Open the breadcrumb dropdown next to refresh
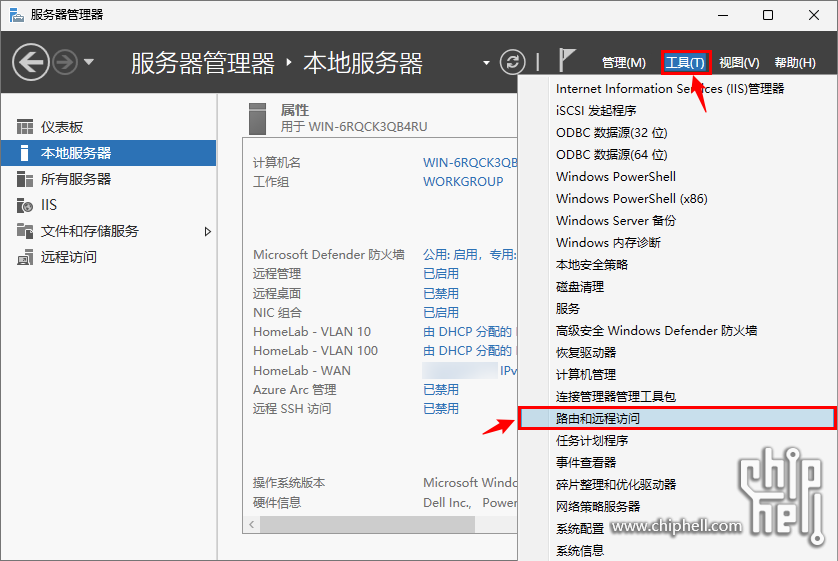Viewport: 838px width, 561px height. (486, 63)
